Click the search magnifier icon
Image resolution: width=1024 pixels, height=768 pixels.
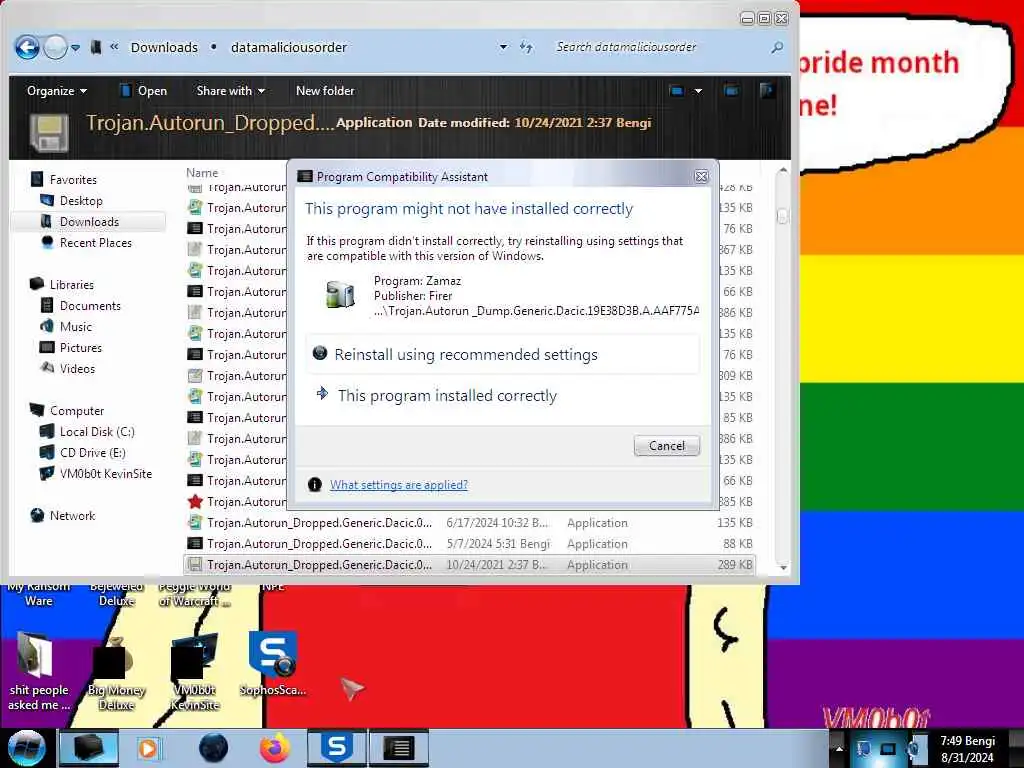tap(776, 47)
